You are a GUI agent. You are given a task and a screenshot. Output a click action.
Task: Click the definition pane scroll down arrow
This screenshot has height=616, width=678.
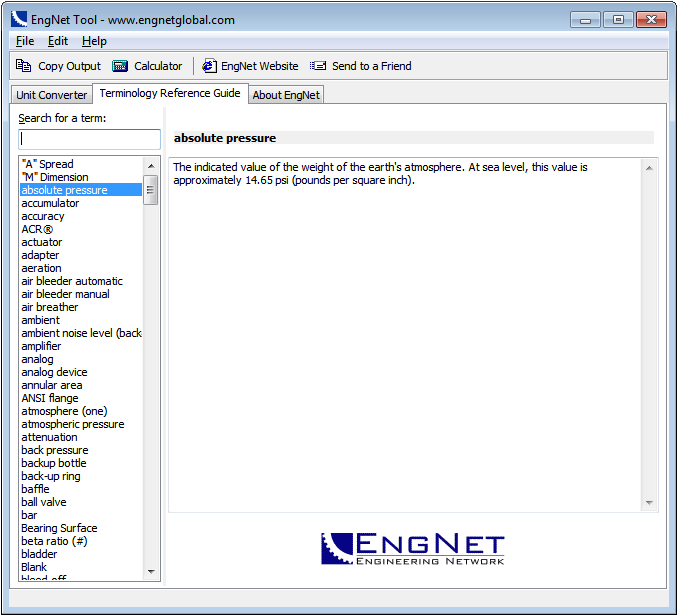pos(649,502)
